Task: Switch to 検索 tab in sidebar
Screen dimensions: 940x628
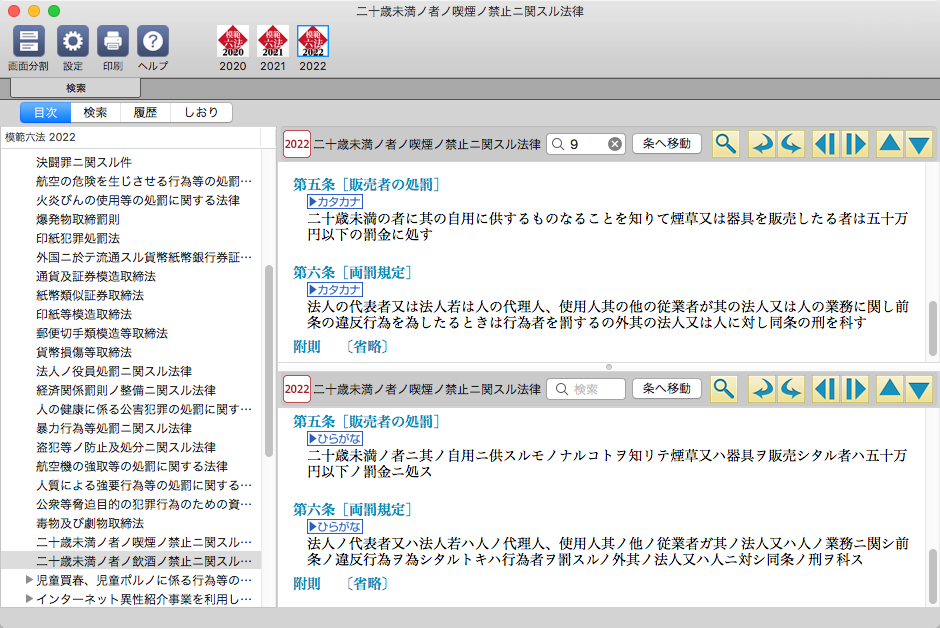Action: [x=95, y=113]
